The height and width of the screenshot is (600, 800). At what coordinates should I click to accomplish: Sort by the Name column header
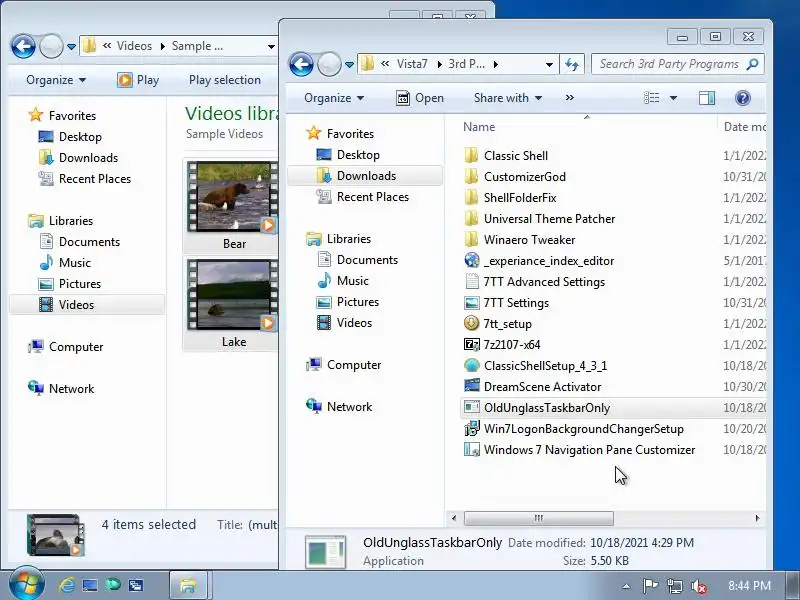coord(479,127)
